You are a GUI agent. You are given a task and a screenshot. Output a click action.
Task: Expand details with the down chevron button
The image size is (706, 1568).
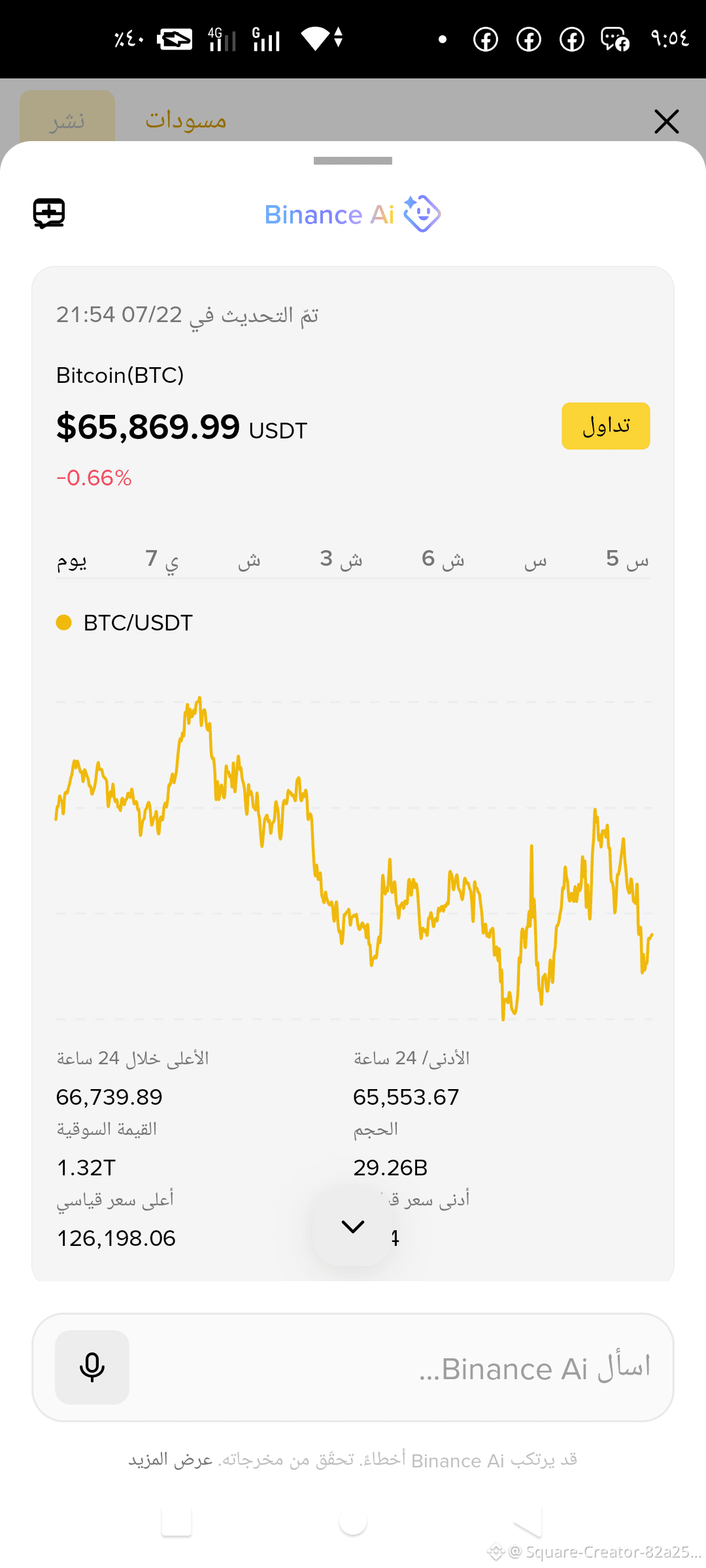pyautogui.click(x=353, y=1226)
